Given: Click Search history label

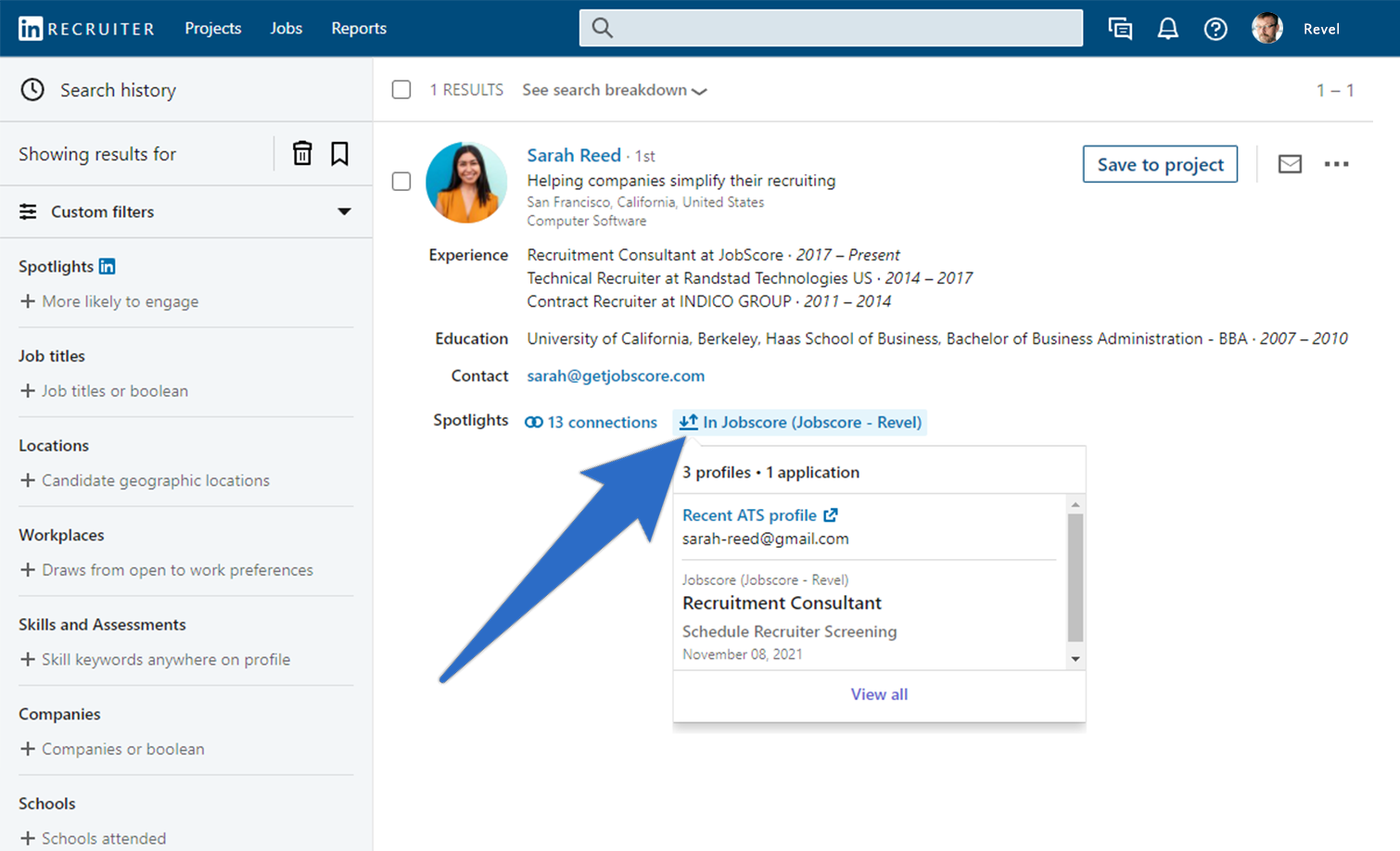Looking at the screenshot, I should 118,90.
